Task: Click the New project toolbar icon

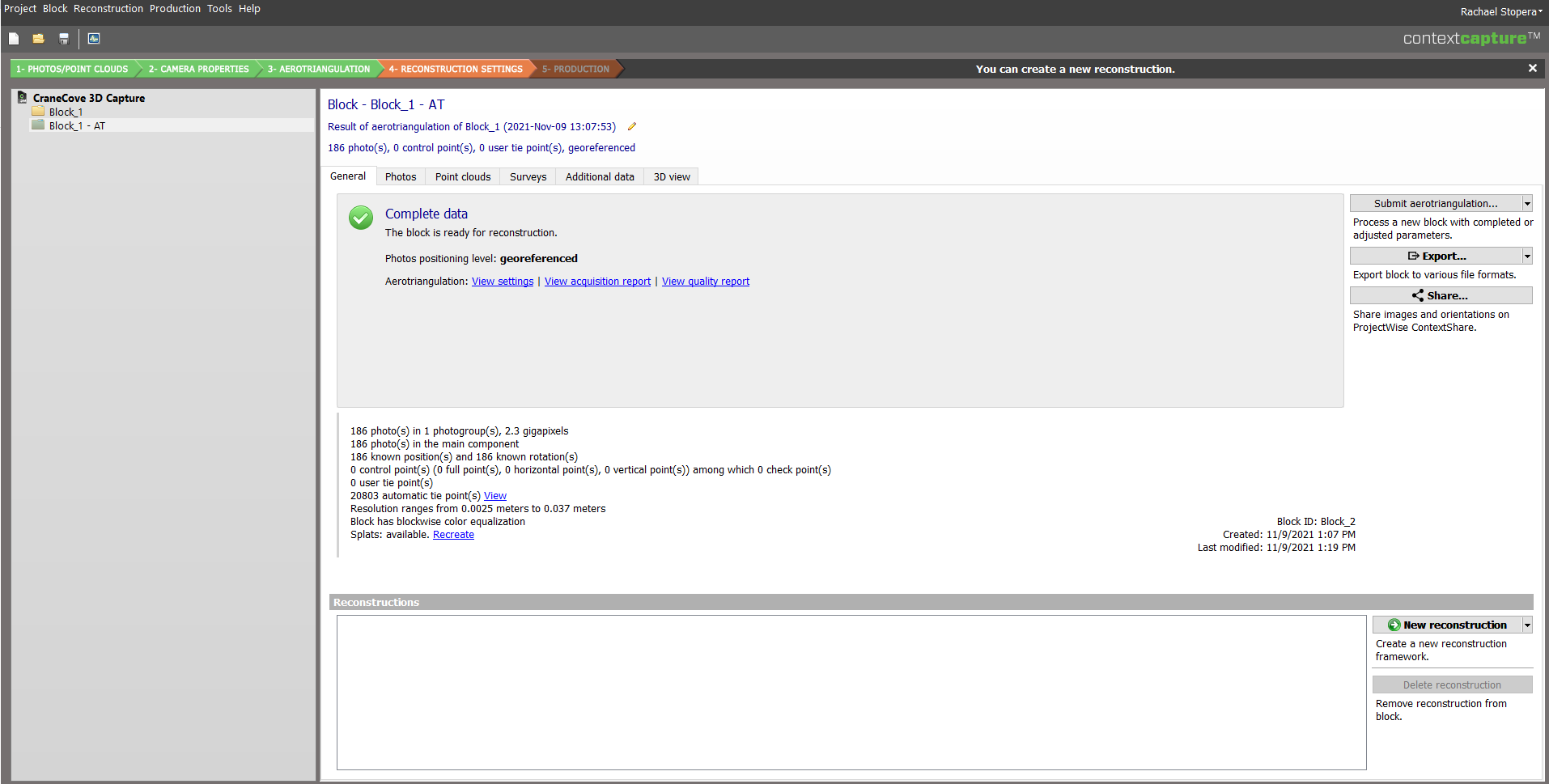Action: click(x=14, y=38)
